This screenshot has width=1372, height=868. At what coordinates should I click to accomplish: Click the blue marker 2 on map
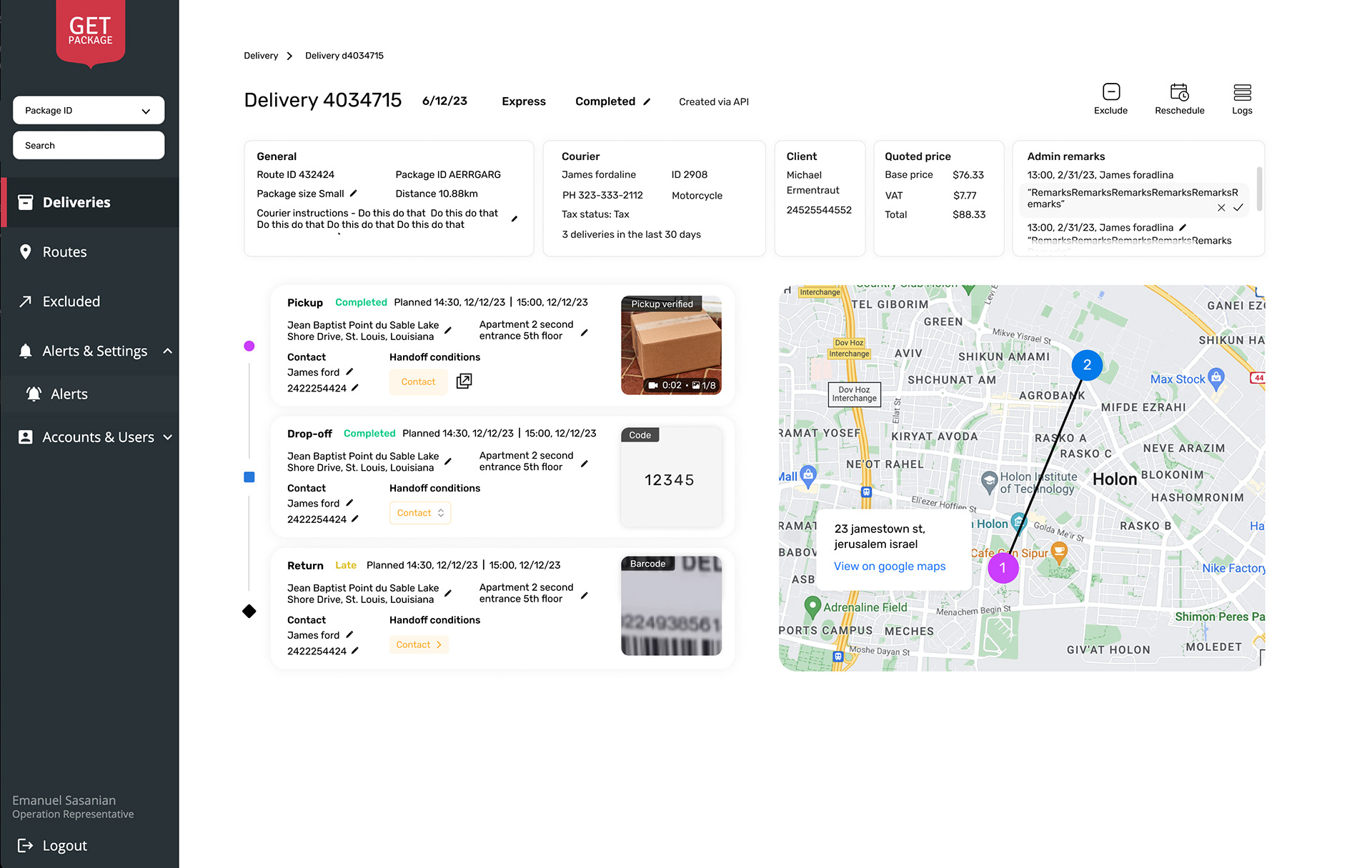[1087, 365]
